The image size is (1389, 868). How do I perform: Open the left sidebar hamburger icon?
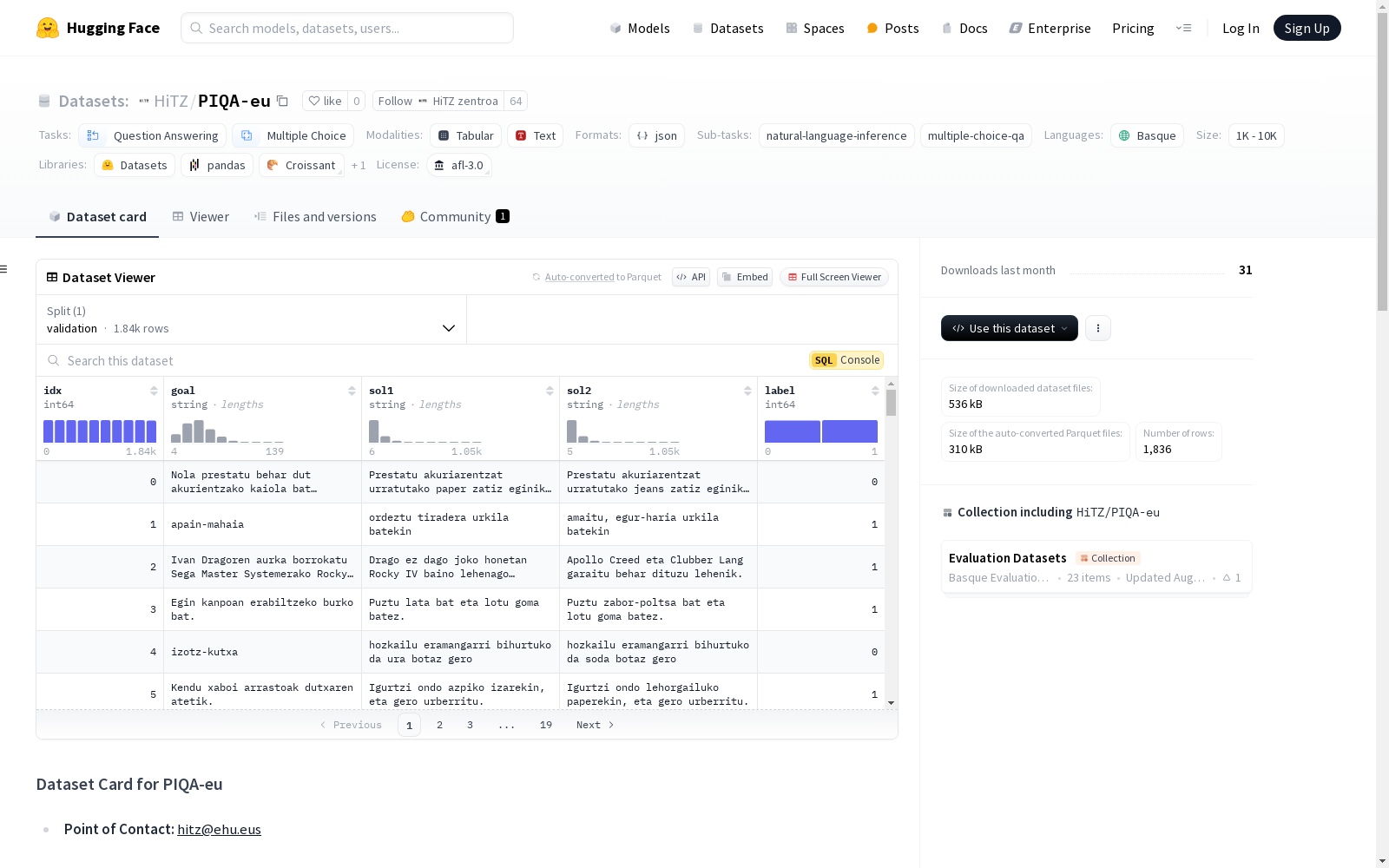pyautogui.click(x=3, y=269)
